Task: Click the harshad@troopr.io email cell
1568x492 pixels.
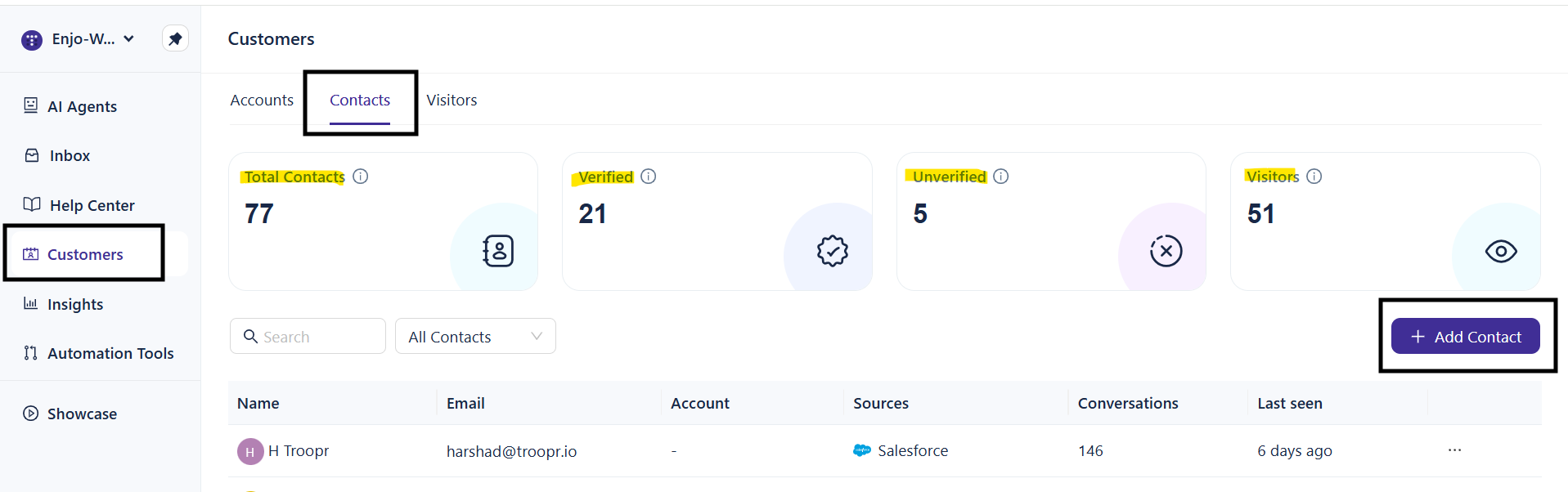Action: 512,451
